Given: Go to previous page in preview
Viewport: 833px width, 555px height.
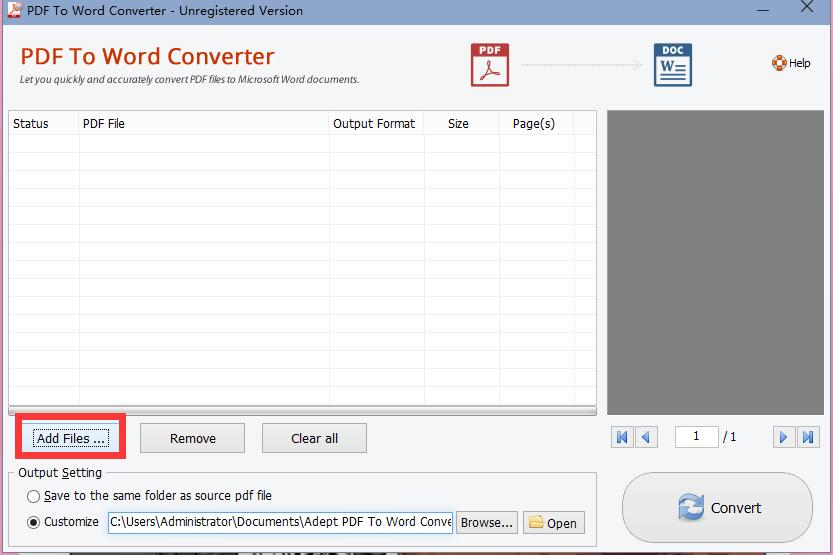Looking at the screenshot, I should [646, 437].
